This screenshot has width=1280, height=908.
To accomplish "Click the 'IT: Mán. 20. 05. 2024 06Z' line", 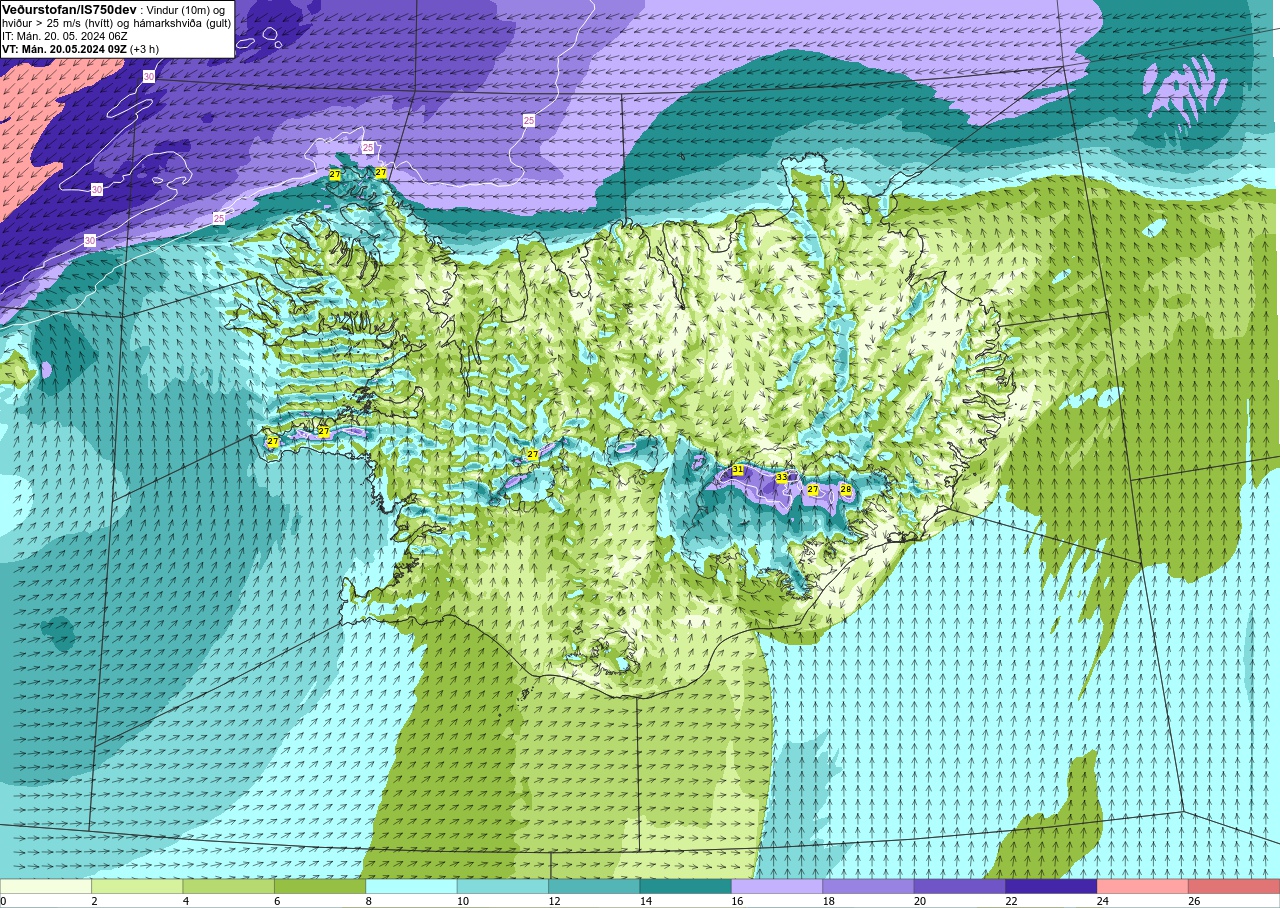I will [64, 35].
